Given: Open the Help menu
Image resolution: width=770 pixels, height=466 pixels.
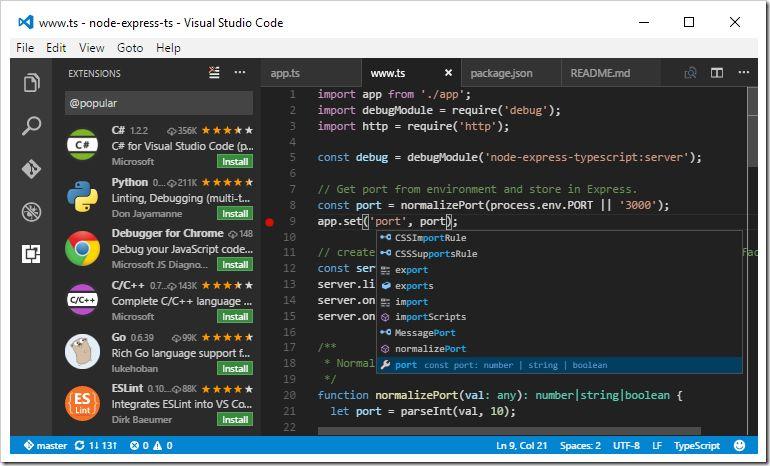Looking at the screenshot, I should 168,48.
